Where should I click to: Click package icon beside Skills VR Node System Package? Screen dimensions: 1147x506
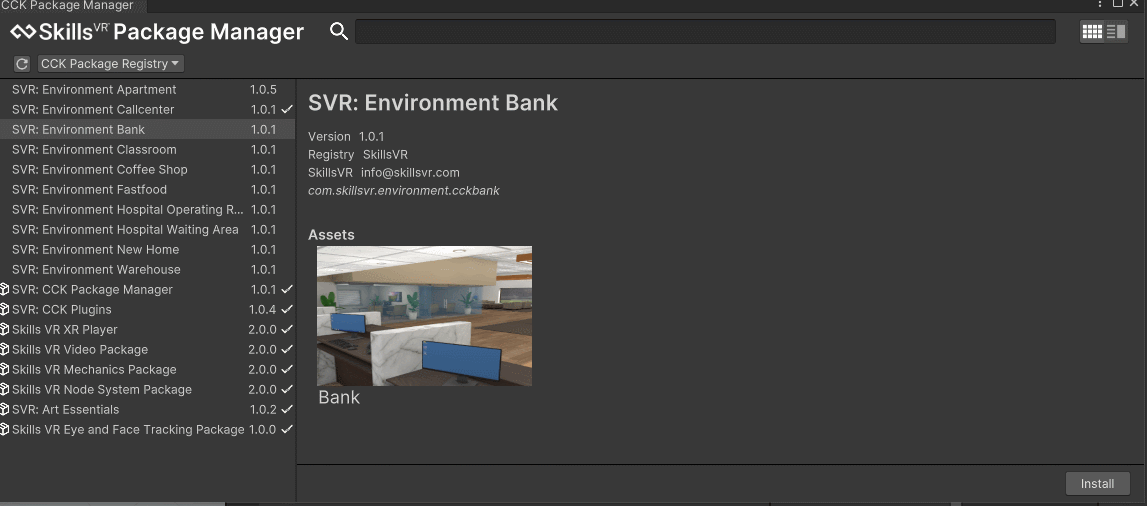(5, 390)
